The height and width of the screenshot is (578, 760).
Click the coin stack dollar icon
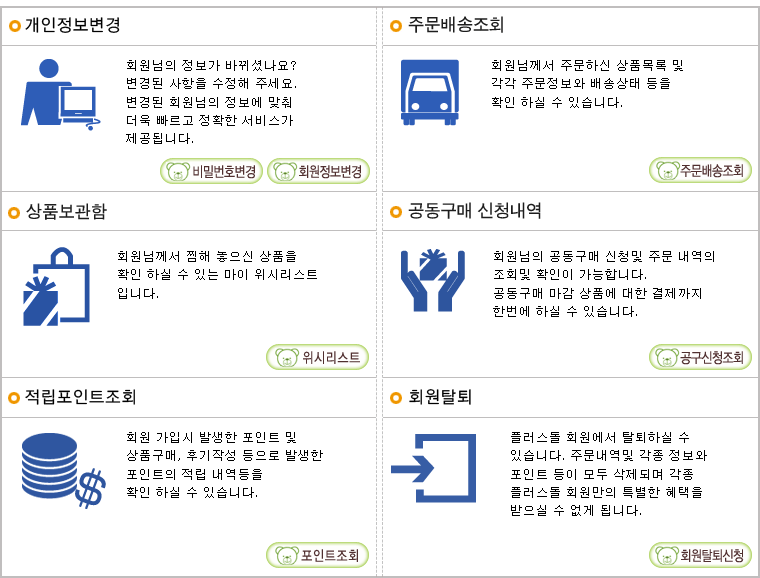point(63,470)
